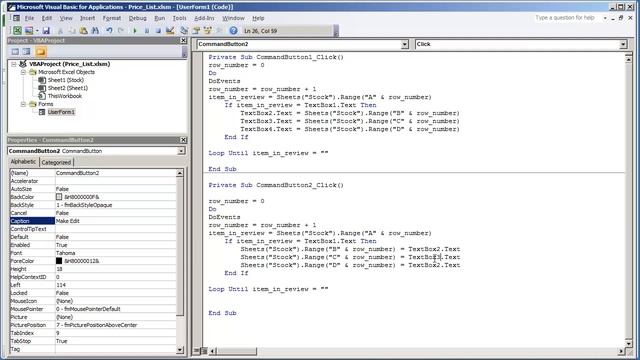Click the Break (pause) toolbar icon
The width and height of the screenshot is (640, 360).
click(147, 31)
